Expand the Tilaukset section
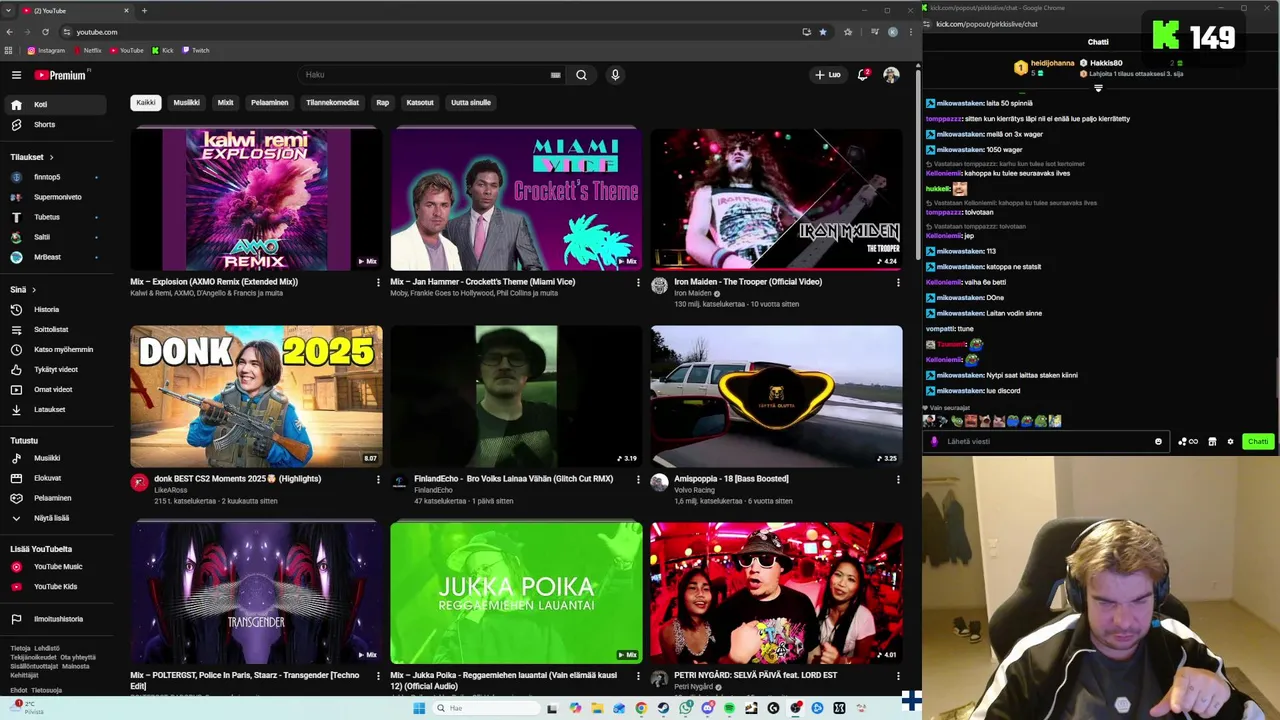1280x720 pixels. coord(32,157)
